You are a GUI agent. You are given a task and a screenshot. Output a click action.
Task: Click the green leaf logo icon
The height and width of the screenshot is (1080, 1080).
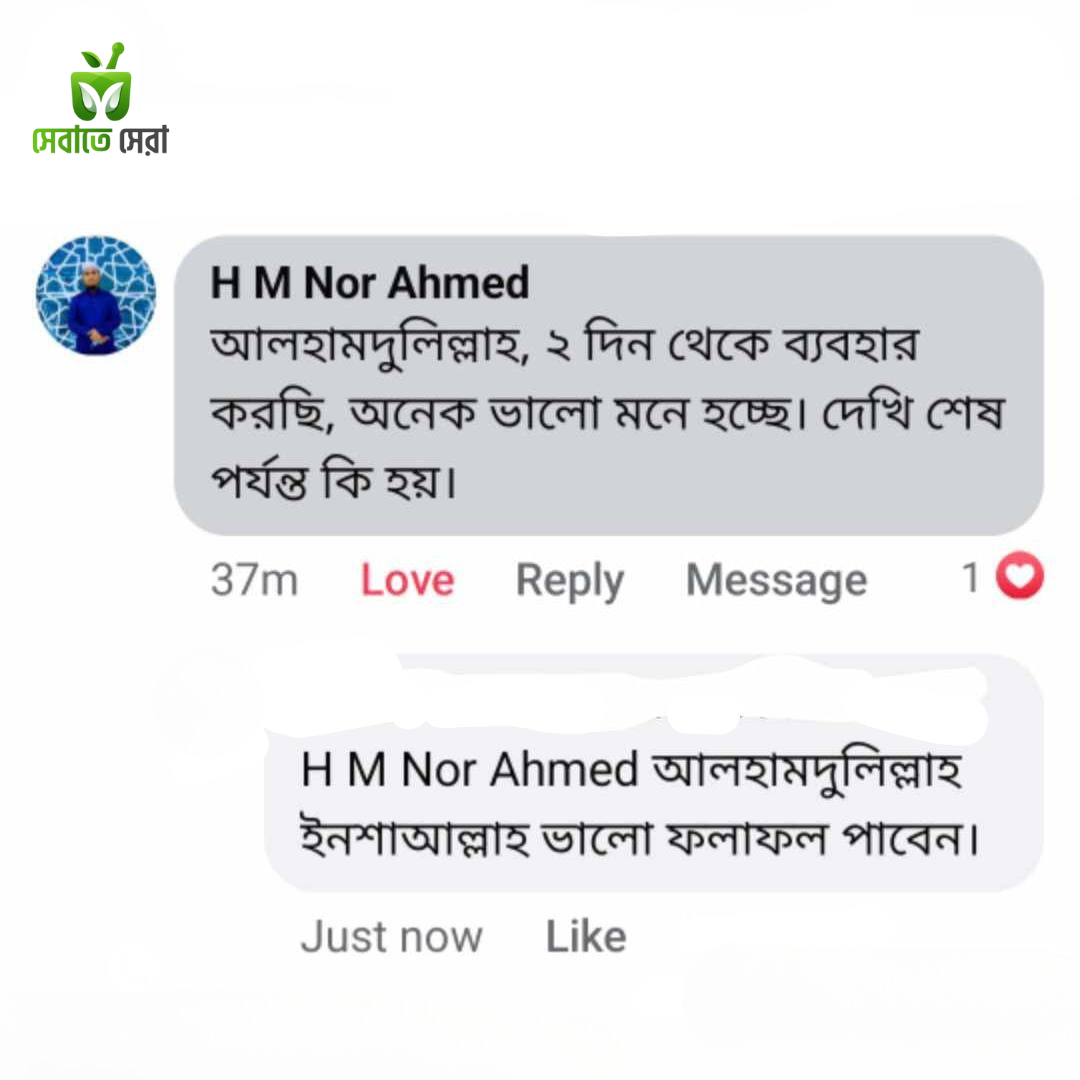100,86
